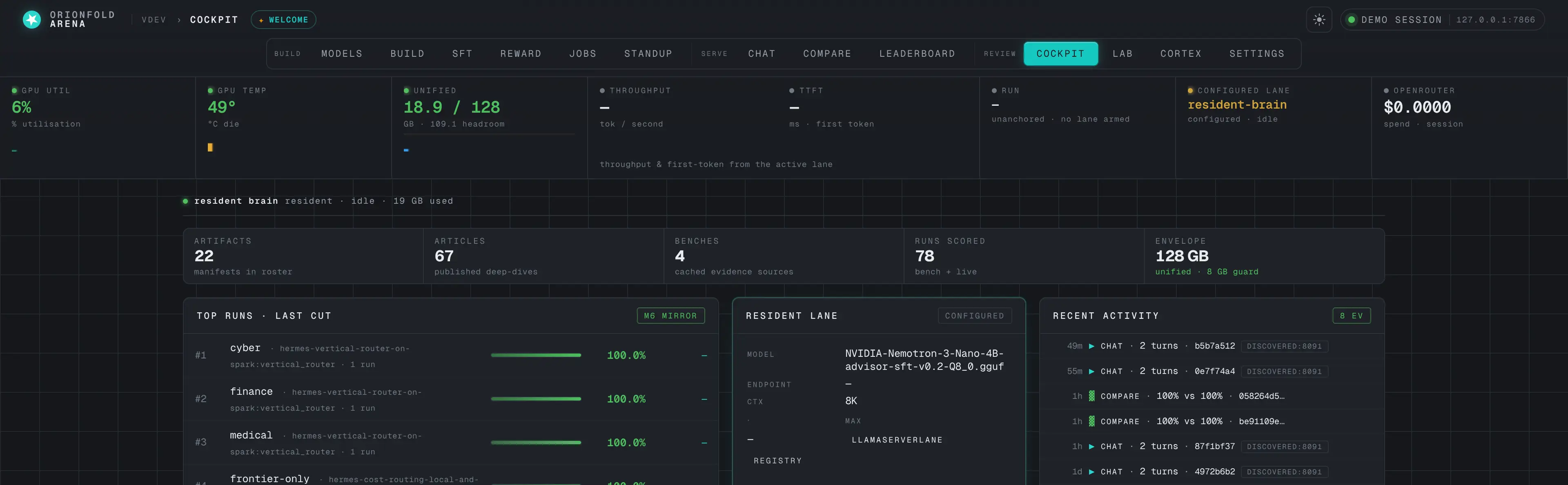Click the 6% GPU utilisation value
The height and width of the screenshot is (485, 1568).
[21, 108]
